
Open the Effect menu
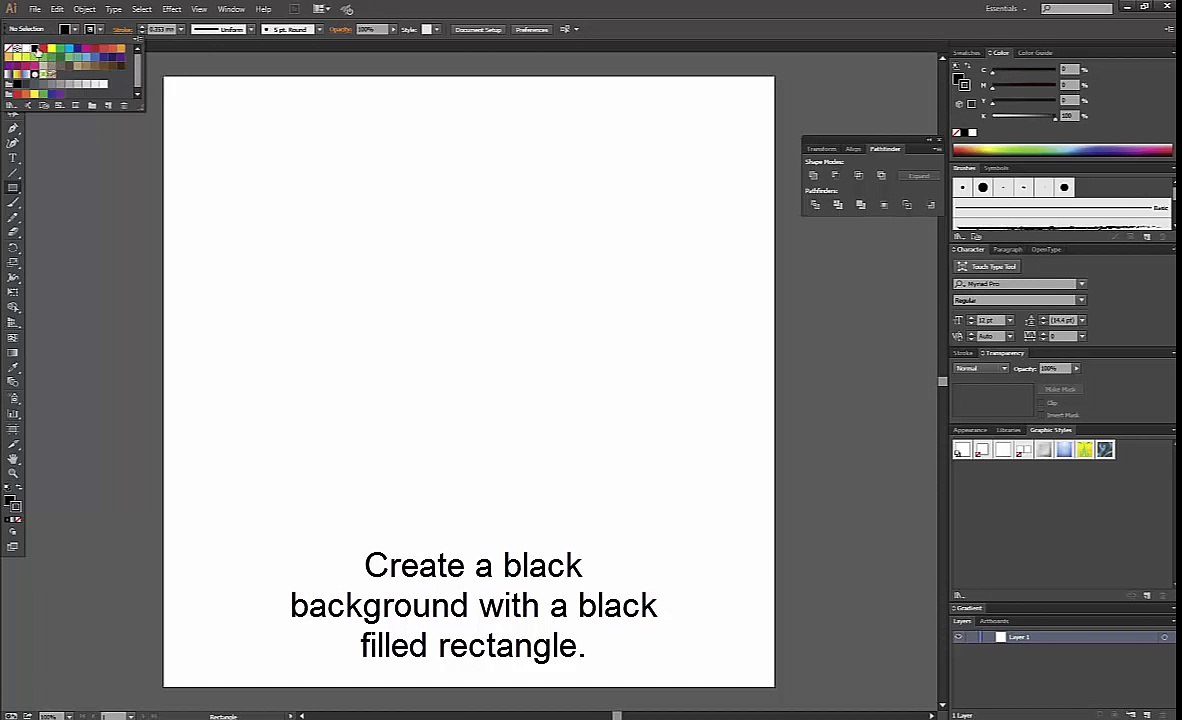172,9
